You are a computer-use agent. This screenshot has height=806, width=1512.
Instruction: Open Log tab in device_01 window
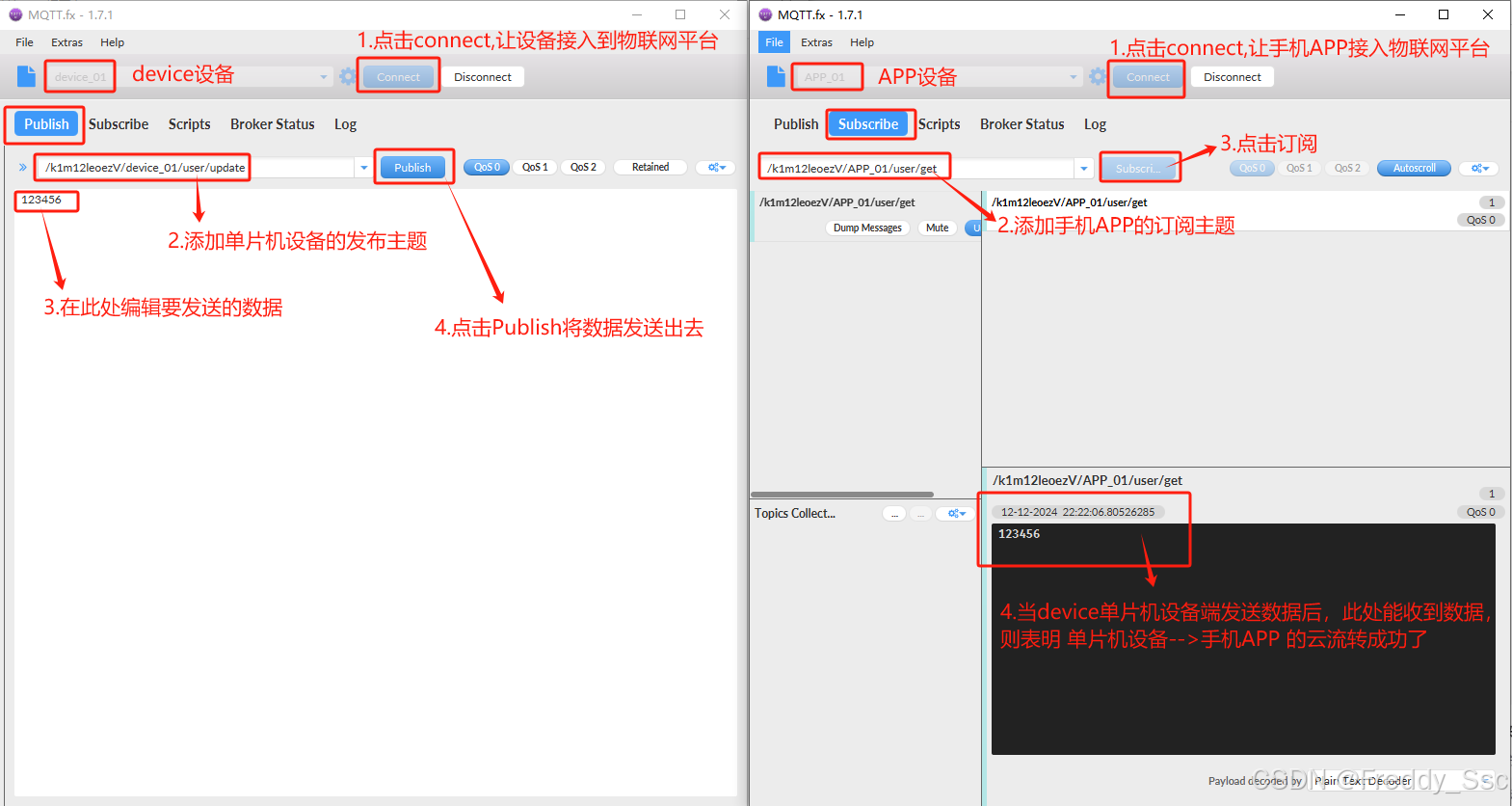345,124
